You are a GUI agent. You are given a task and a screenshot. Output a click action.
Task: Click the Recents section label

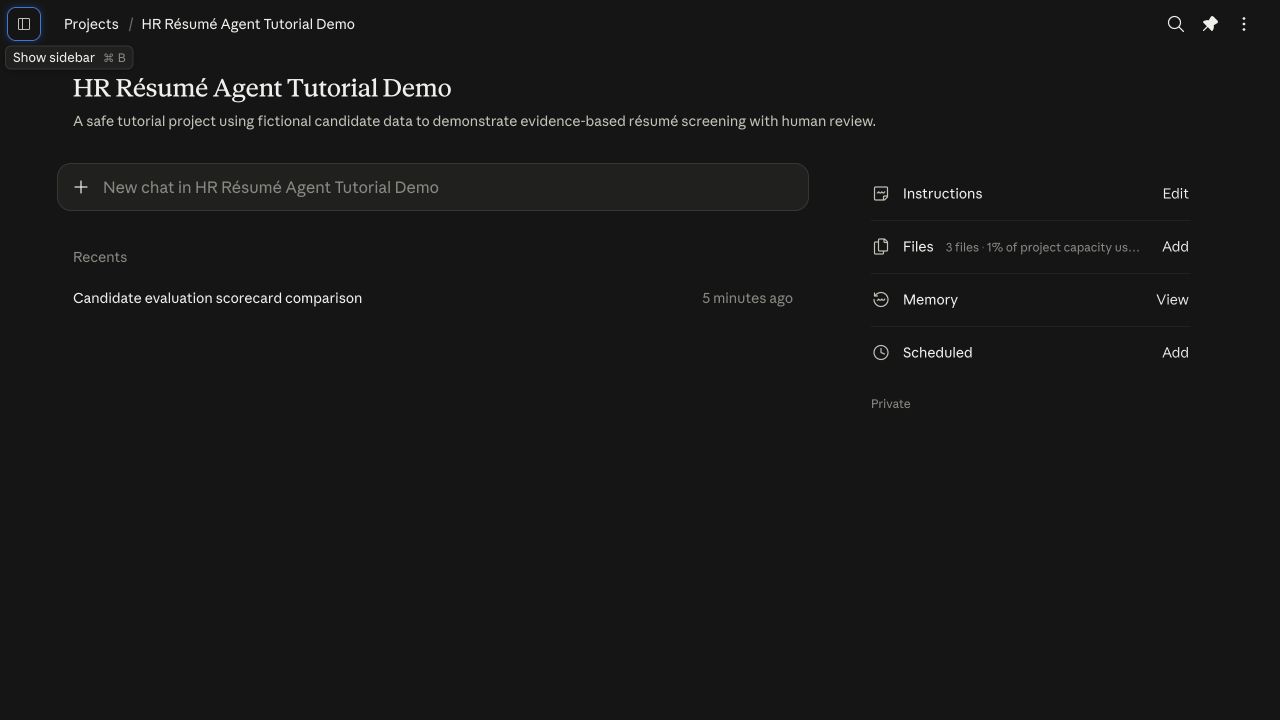(x=100, y=257)
